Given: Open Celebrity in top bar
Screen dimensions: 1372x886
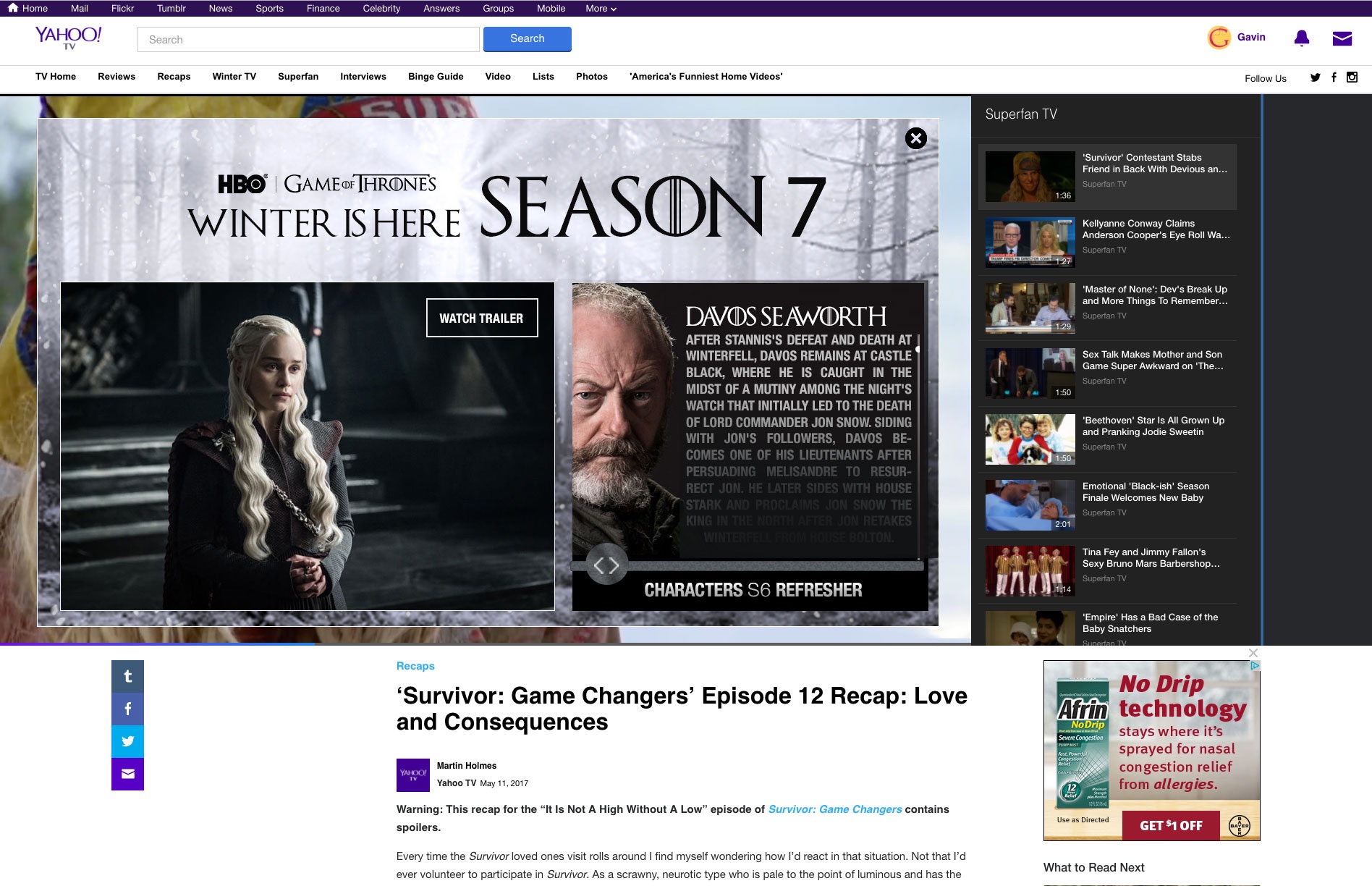Looking at the screenshot, I should pyautogui.click(x=381, y=9).
